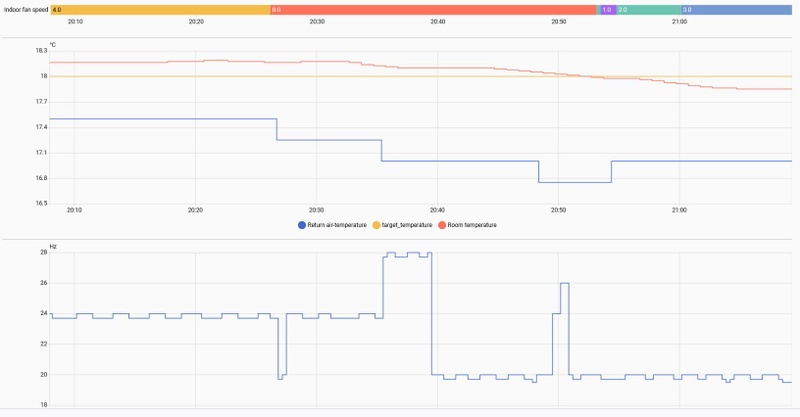Toggle the target_temperature legend entry
This screenshot has width=800, height=417.
403,225
